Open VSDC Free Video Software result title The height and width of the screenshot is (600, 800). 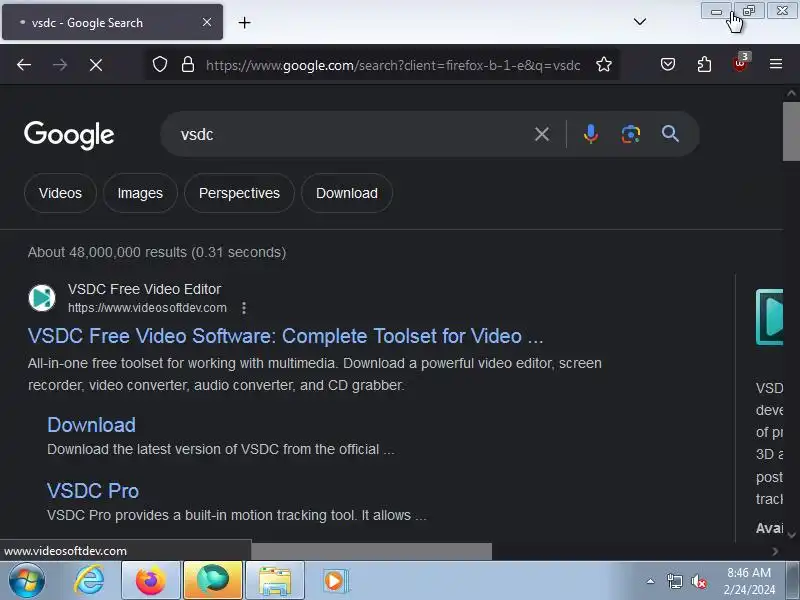pos(286,336)
